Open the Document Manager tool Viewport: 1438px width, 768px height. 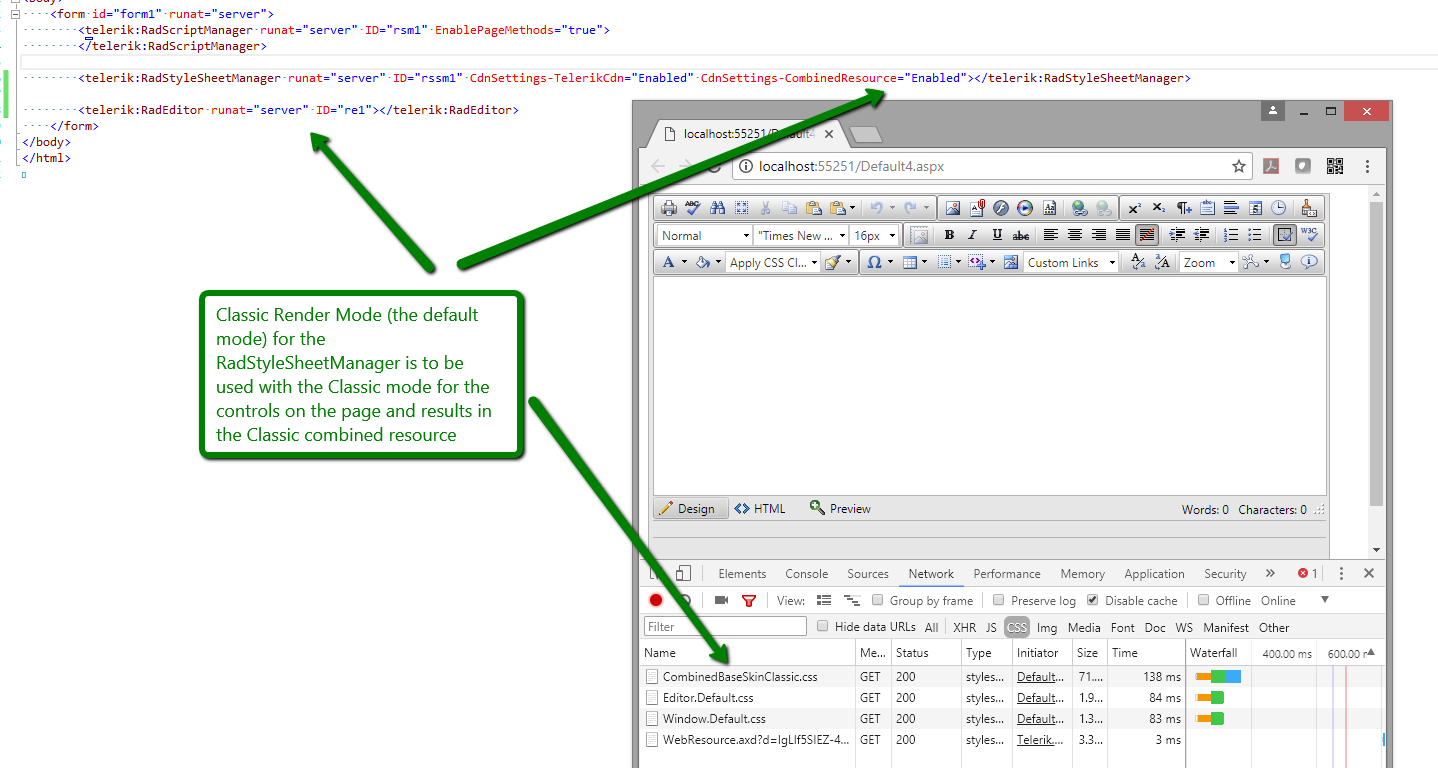(x=976, y=208)
